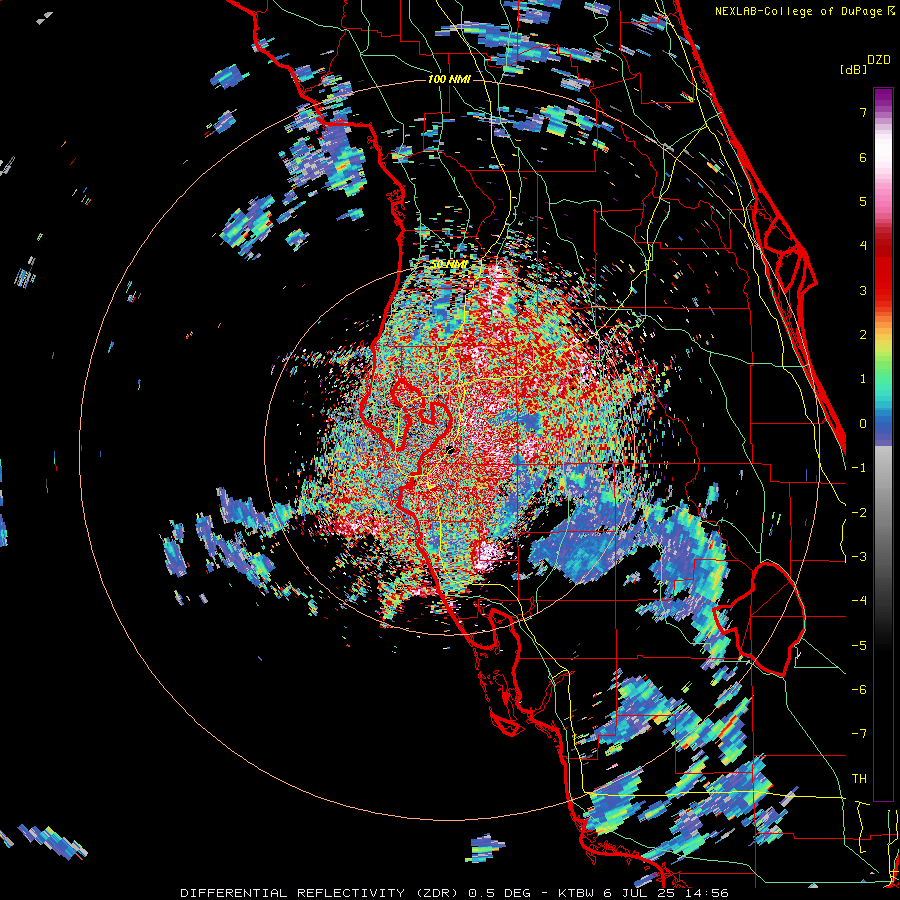Click the [dB] unit label

tap(854, 69)
